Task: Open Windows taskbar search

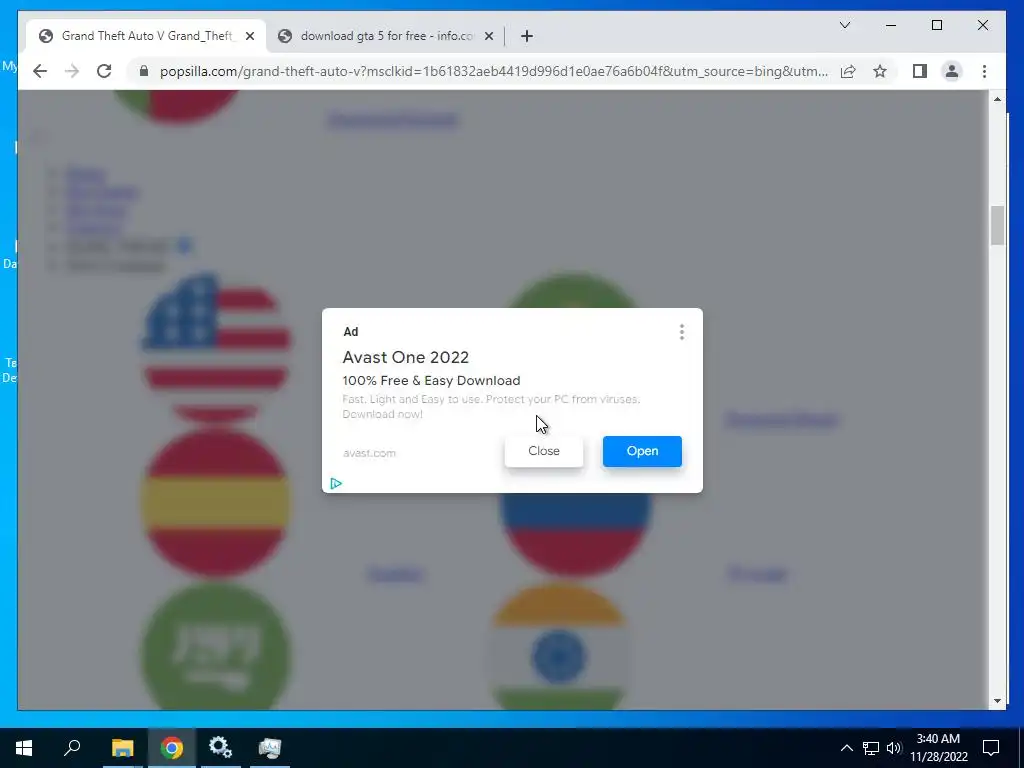Action: click(x=72, y=748)
